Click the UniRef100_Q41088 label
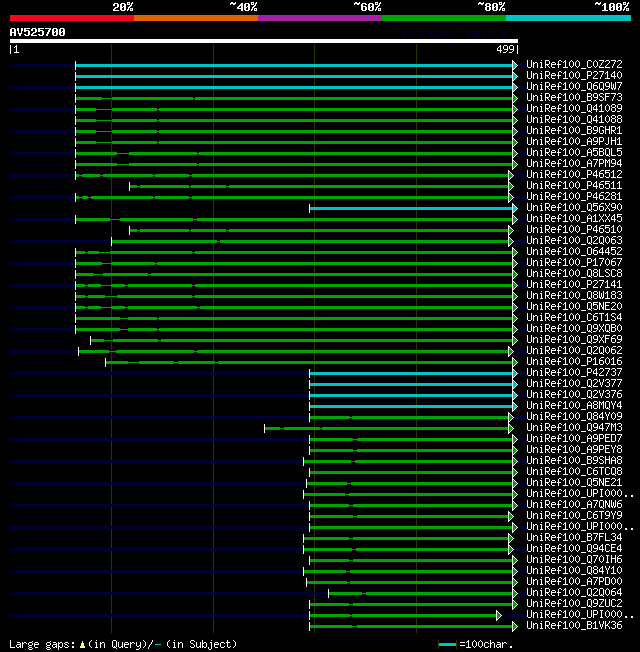This screenshot has width=640, height=652. (x=574, y=120)
